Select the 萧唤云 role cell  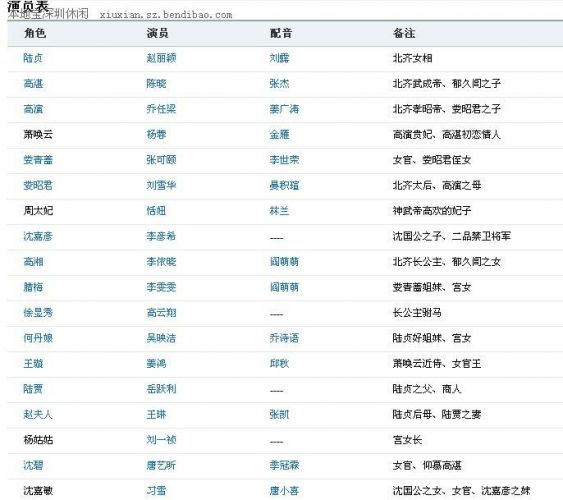click(38, 135)
